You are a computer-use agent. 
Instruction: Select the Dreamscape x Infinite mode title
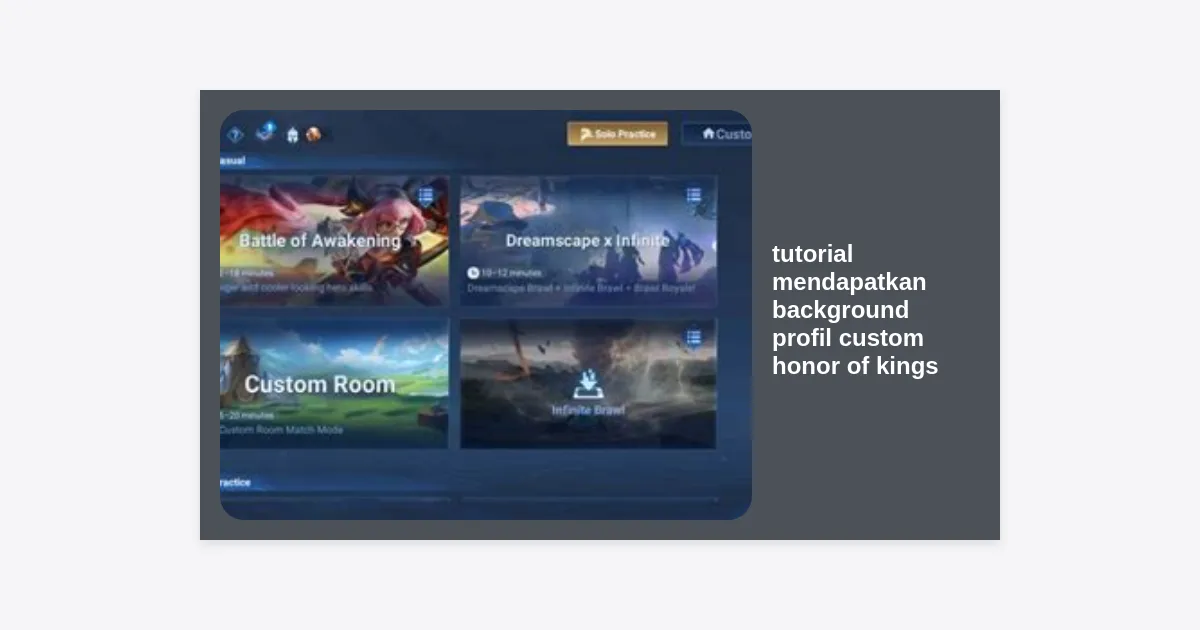coord(587,241)
